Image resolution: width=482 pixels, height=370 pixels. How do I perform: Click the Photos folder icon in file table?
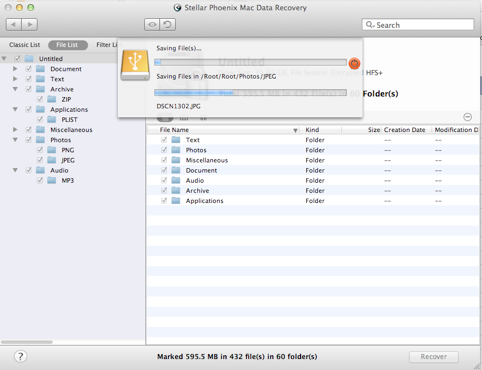(176, 150)
